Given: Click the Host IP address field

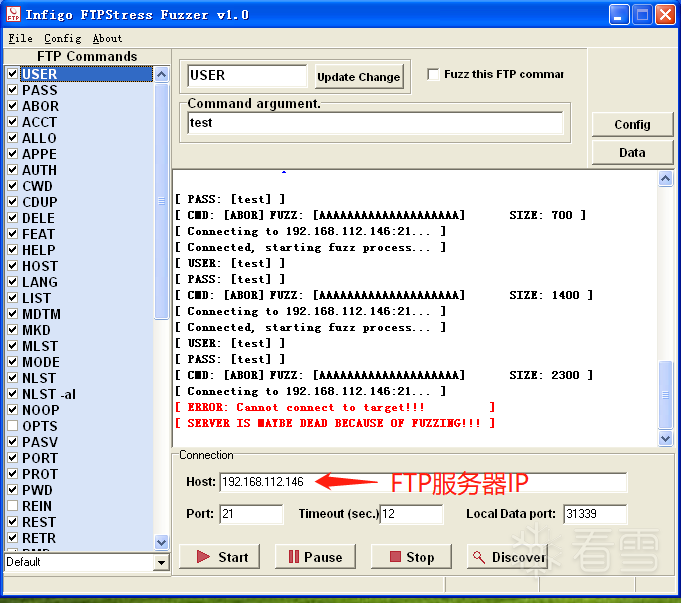Looking at the screenshot, I should click(x=423, y=482).
